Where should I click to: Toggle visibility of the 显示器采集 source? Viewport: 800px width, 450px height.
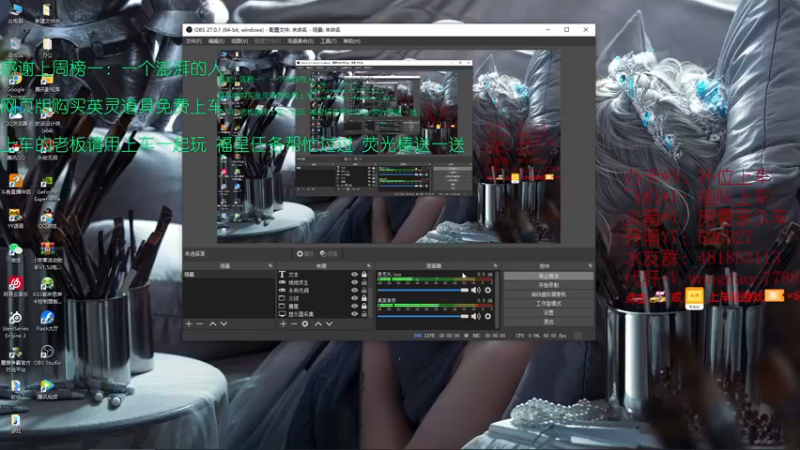tap(355, 314)
